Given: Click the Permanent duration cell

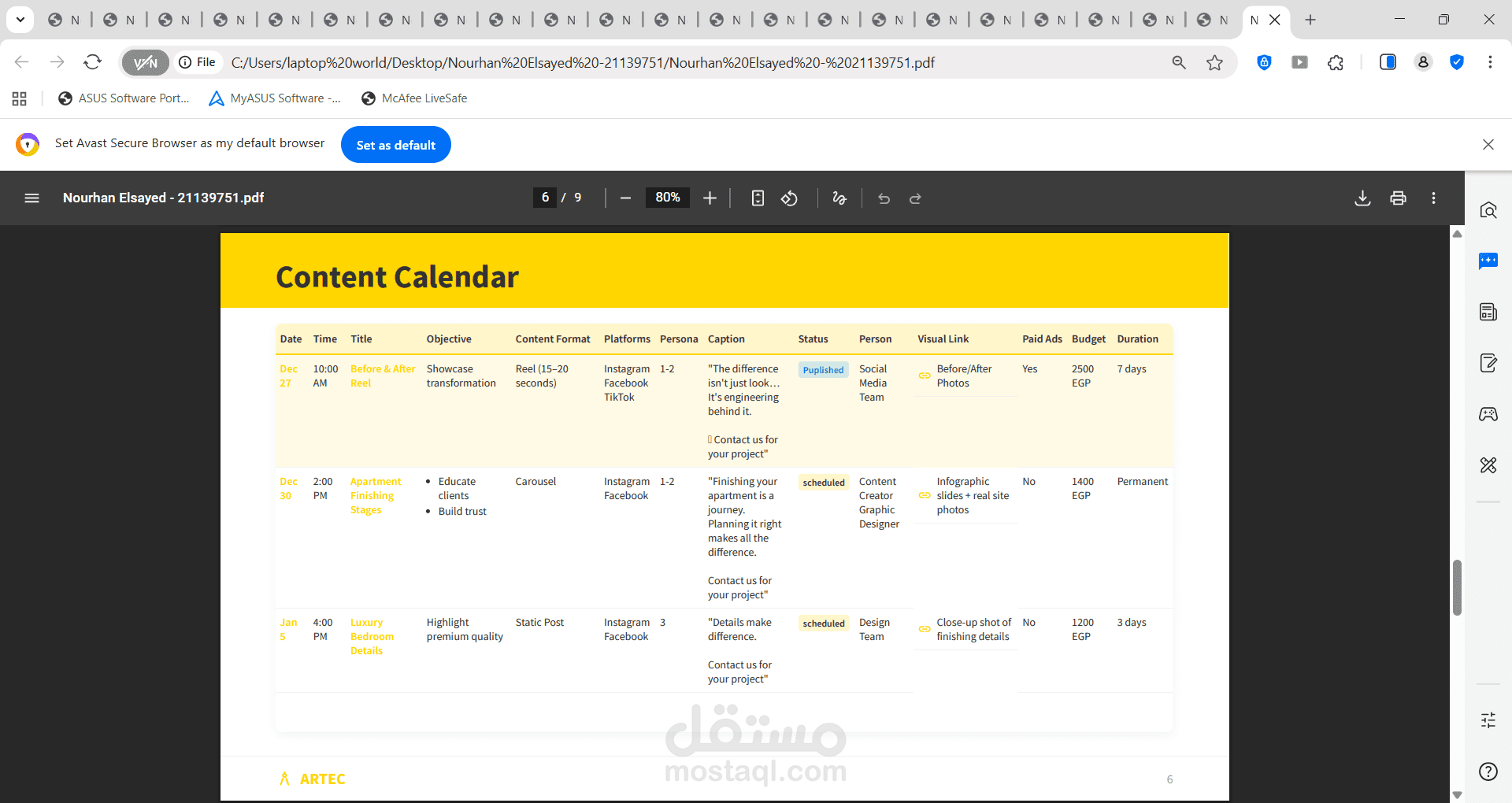Looking at the screenshot, I should click(x=1142, y=482).
